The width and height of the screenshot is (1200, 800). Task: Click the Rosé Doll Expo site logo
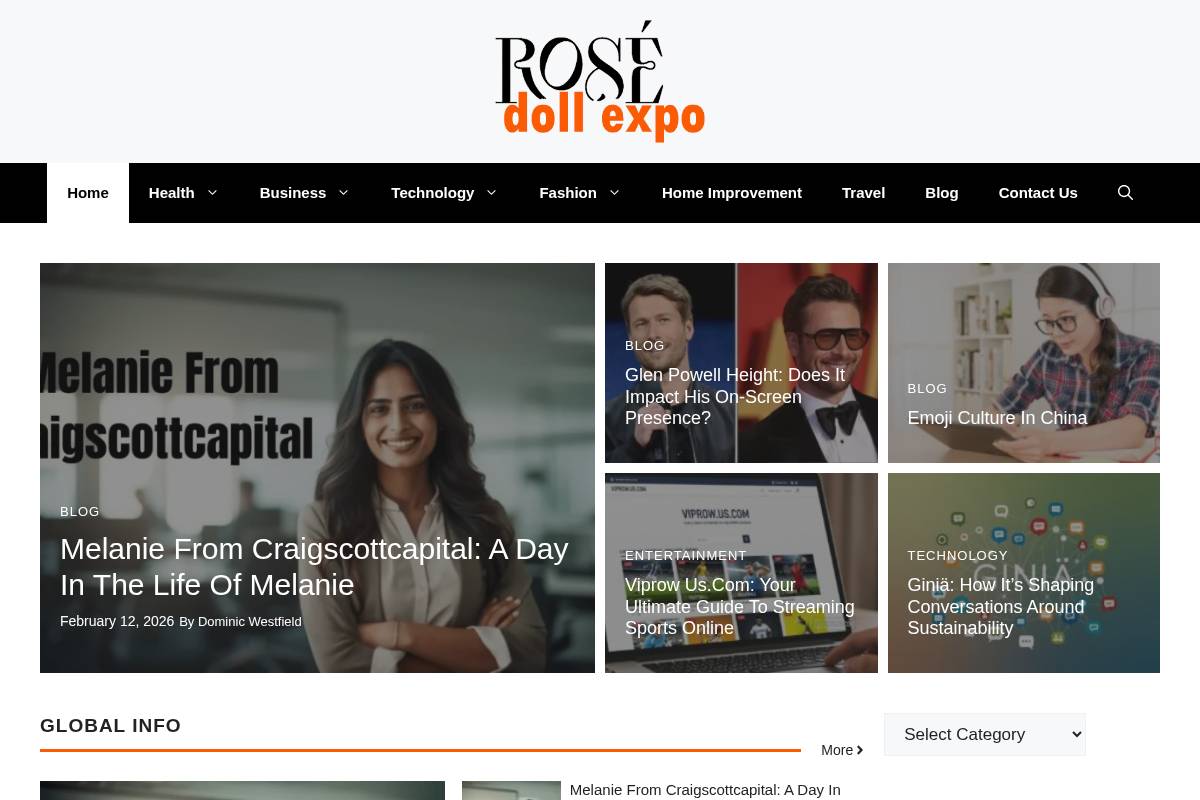tap(600, 80)
